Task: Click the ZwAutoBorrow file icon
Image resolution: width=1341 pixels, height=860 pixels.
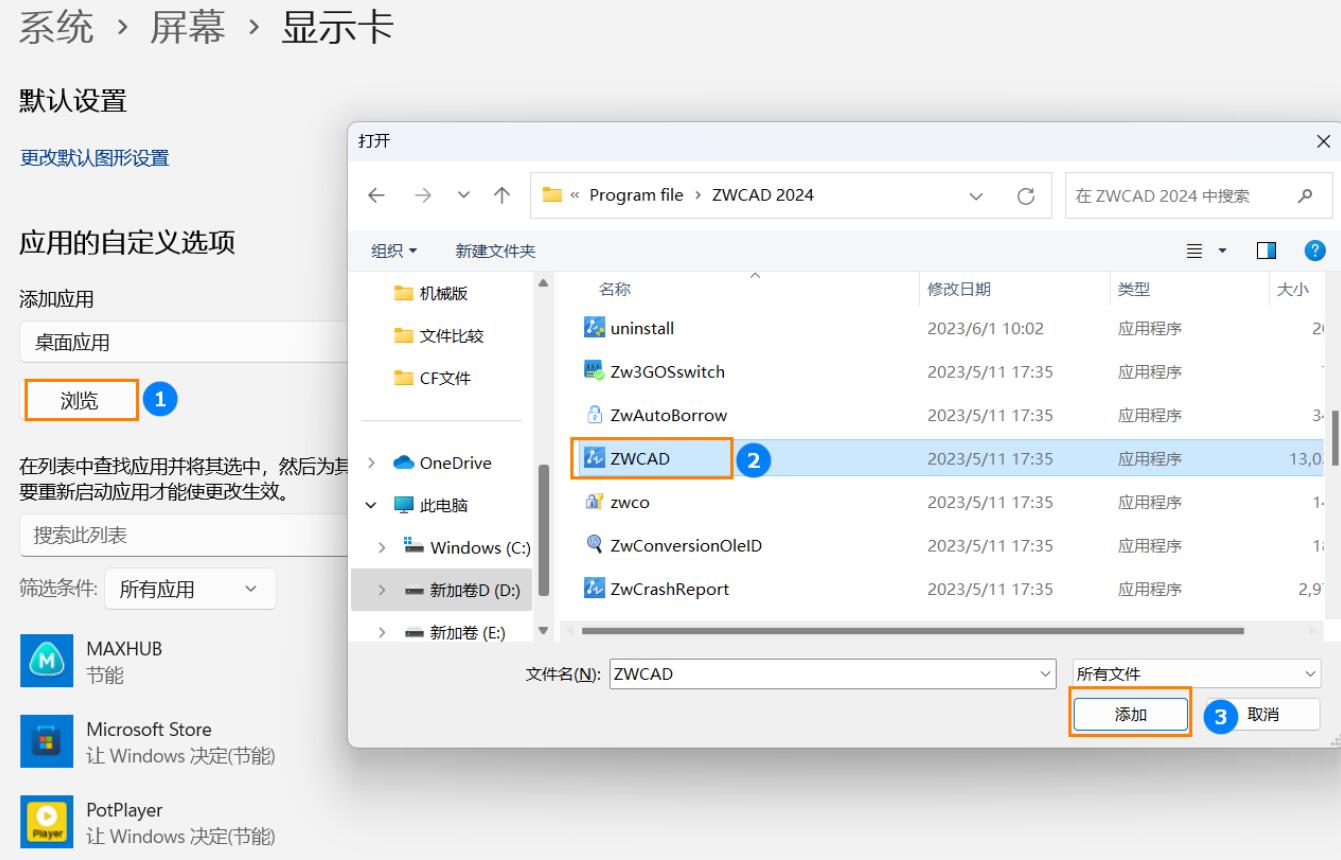Action: pos(594,415)
